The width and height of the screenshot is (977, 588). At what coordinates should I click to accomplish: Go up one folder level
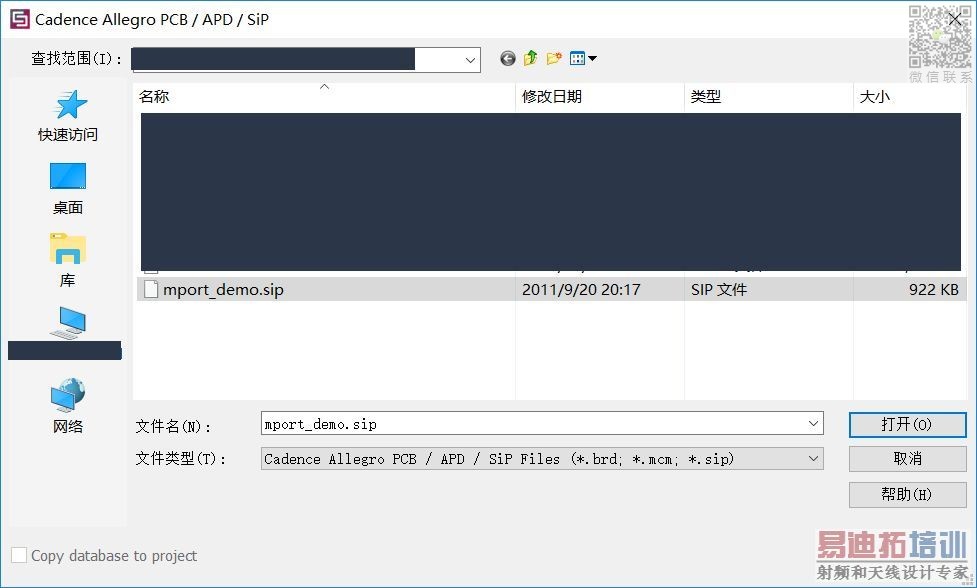[530, 59]
